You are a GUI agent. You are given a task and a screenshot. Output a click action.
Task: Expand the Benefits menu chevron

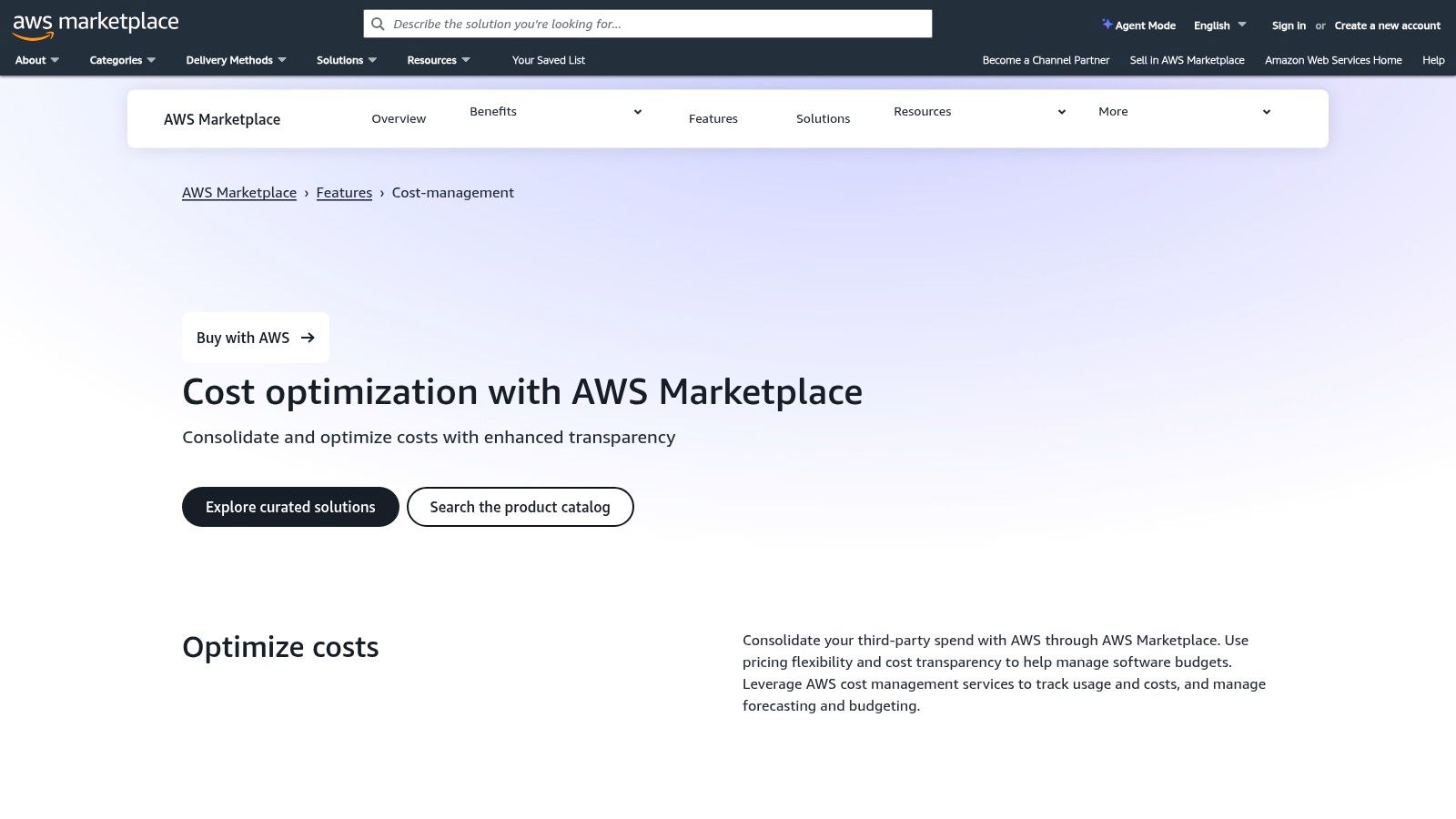pyautogui.click(x=637, y=112)
